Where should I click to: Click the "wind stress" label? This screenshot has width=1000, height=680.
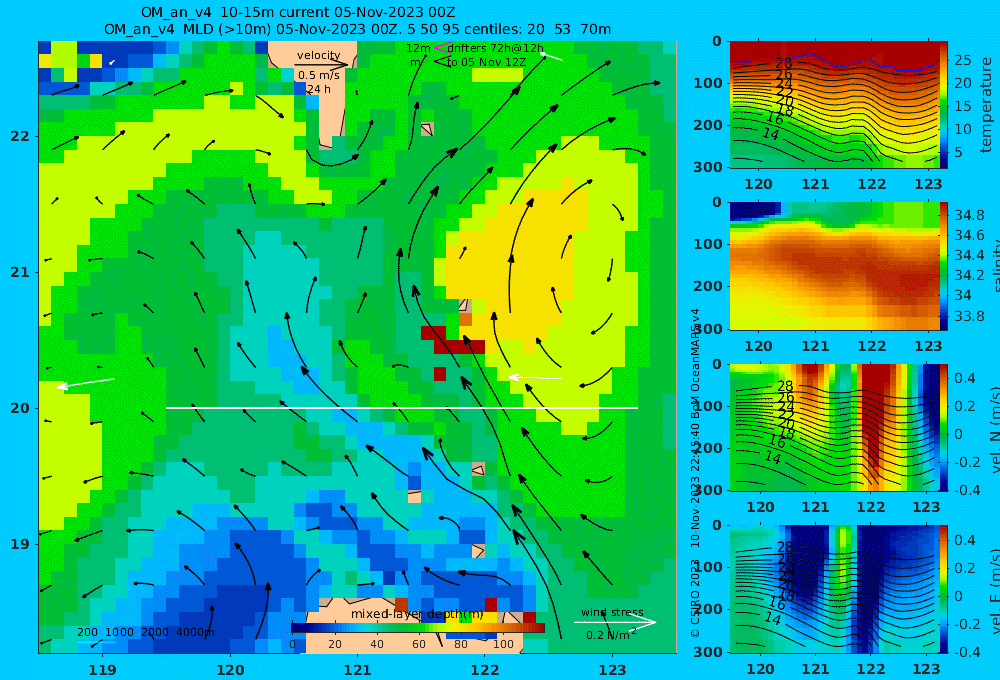tap(612, 612)
